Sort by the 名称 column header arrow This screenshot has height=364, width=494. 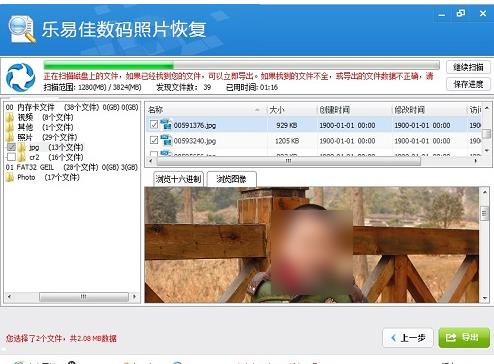[x=257, y=110]
